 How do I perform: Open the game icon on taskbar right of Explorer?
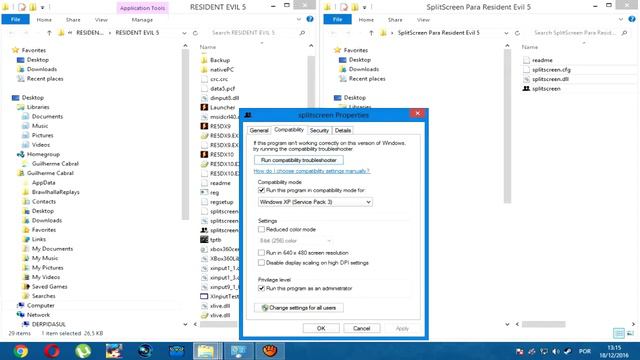(x=270, y=351)
